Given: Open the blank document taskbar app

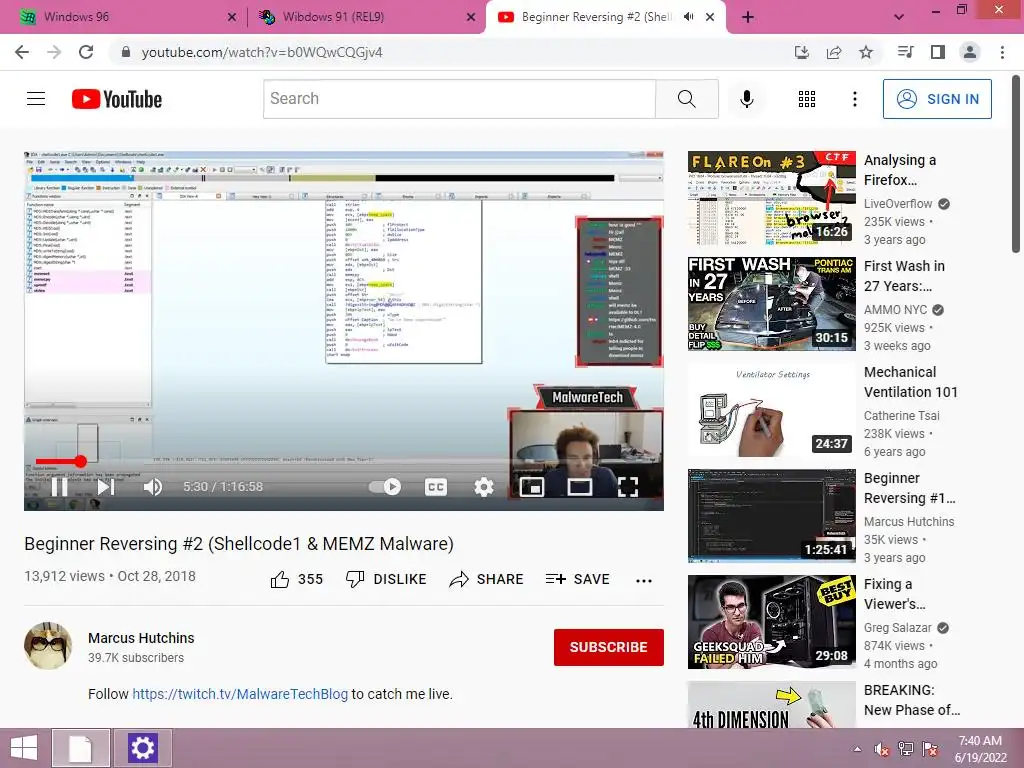Looking at the screenshot, I should tap(80, 748).
